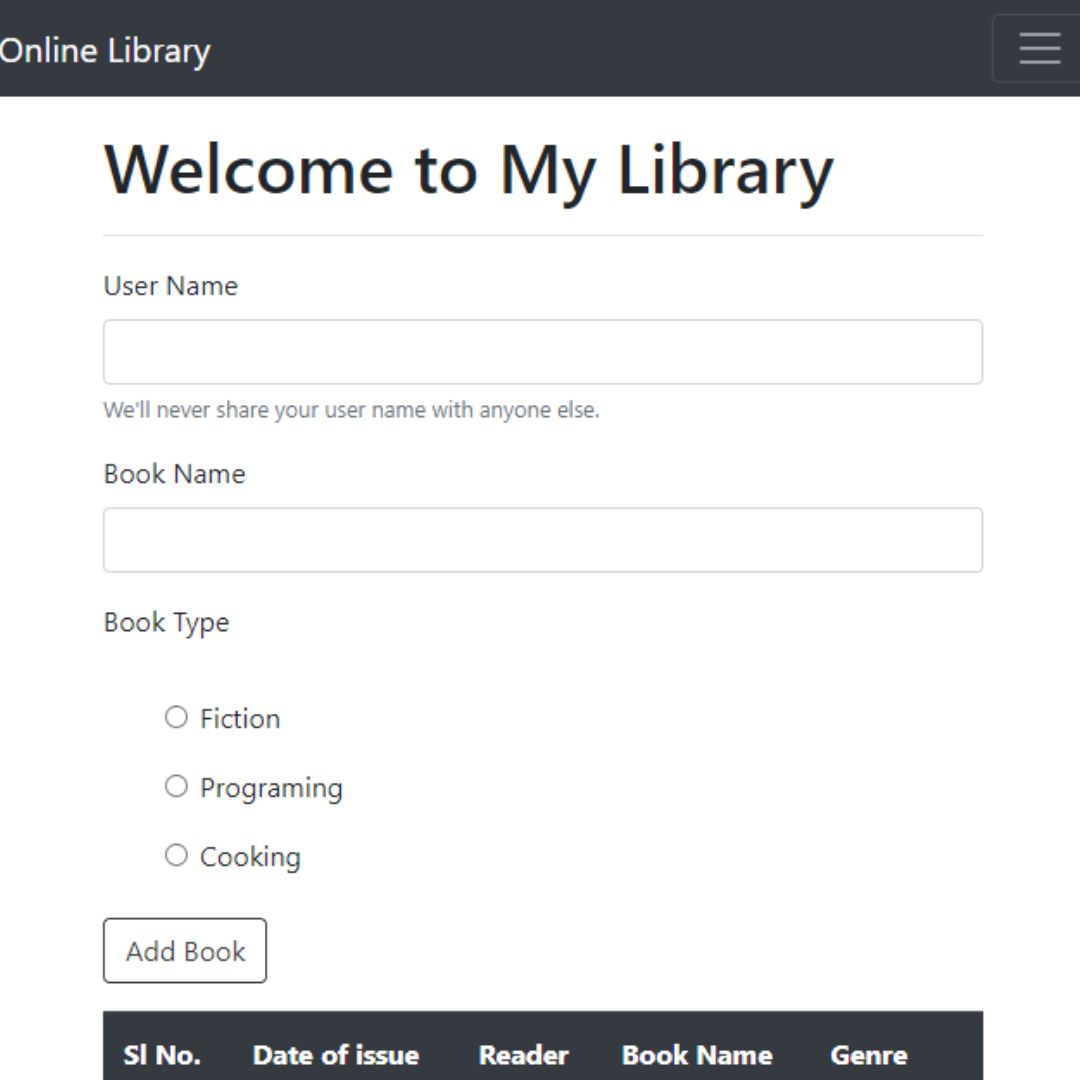The image size is (1080, 1080).
Task: Open the hamburger navigation menu
Action: click(1037, 48)
